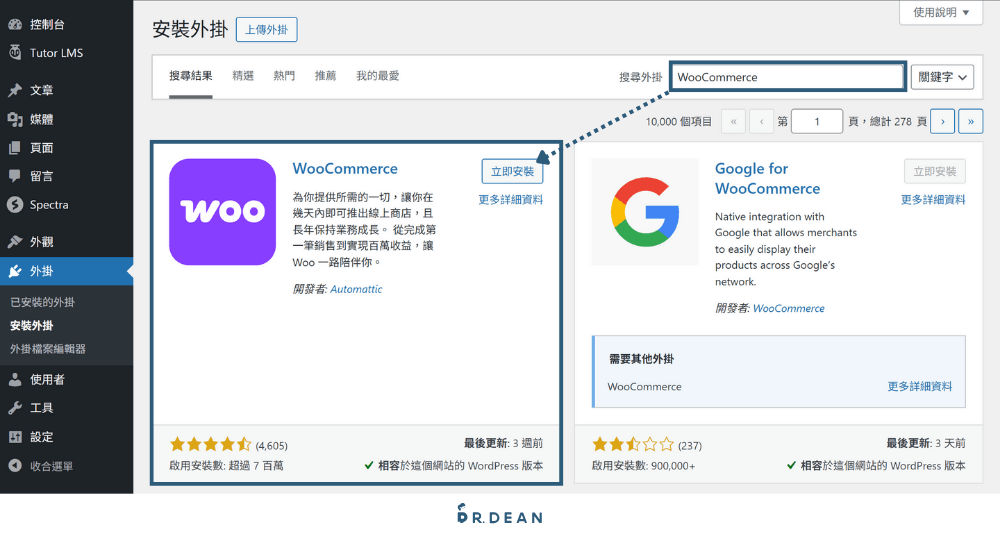
Task: Click the 媒體 media icon
Action: (x=15, y=119)
